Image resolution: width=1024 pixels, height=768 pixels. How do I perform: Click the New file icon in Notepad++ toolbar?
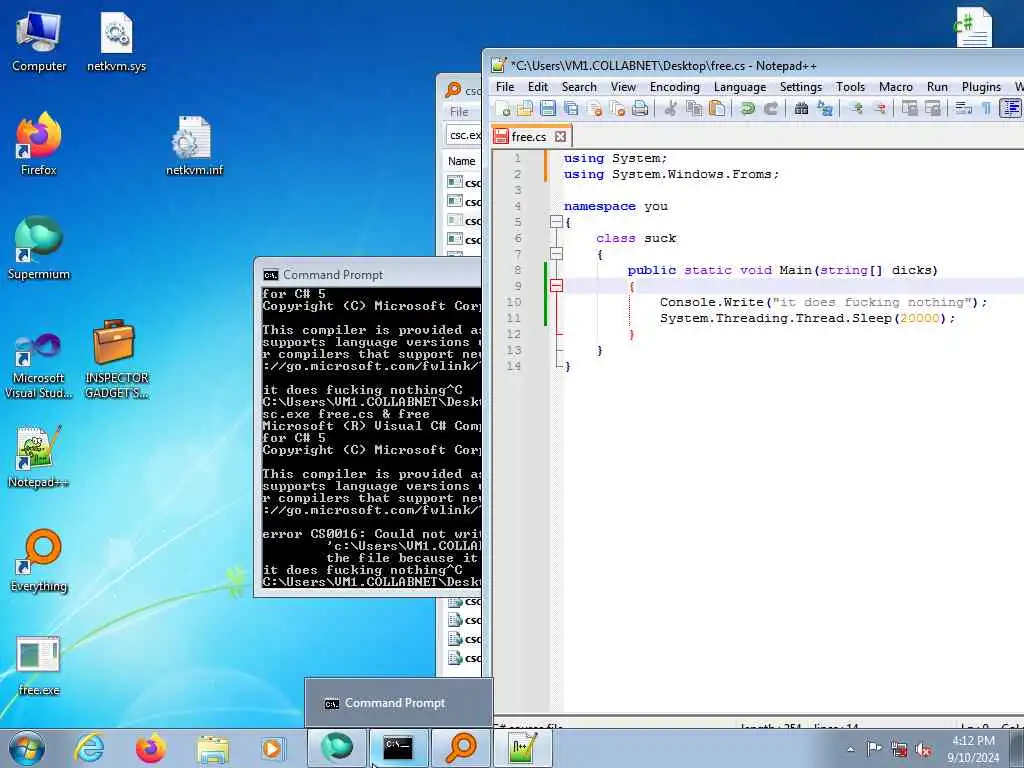point(503,108)
